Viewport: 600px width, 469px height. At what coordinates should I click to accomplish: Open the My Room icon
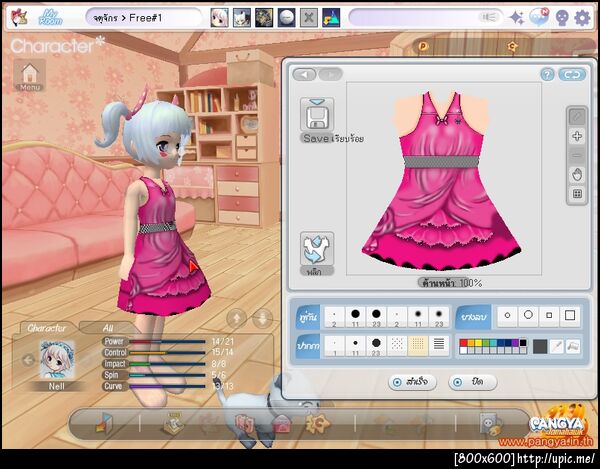[x=51, y=18]
